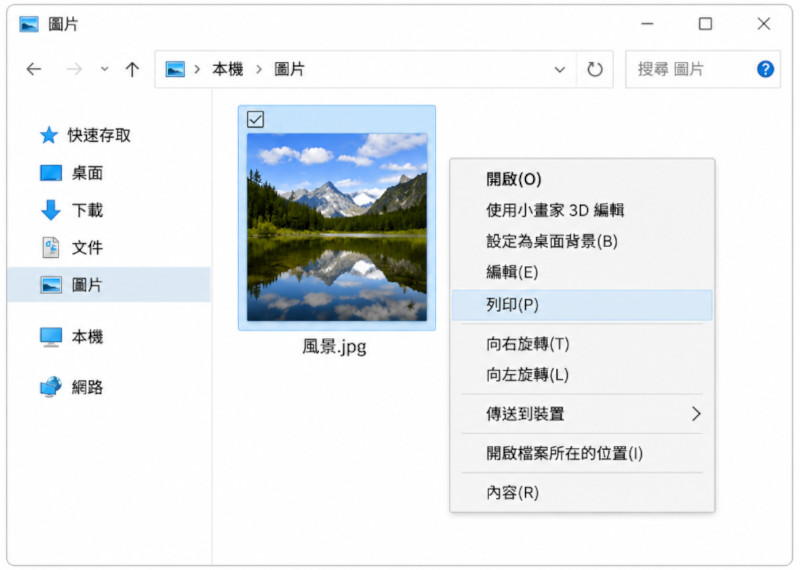This screenshot has width=800, height=570.
Task: Click the 桌面 desktop icon
Action: [x=51, y=173]
